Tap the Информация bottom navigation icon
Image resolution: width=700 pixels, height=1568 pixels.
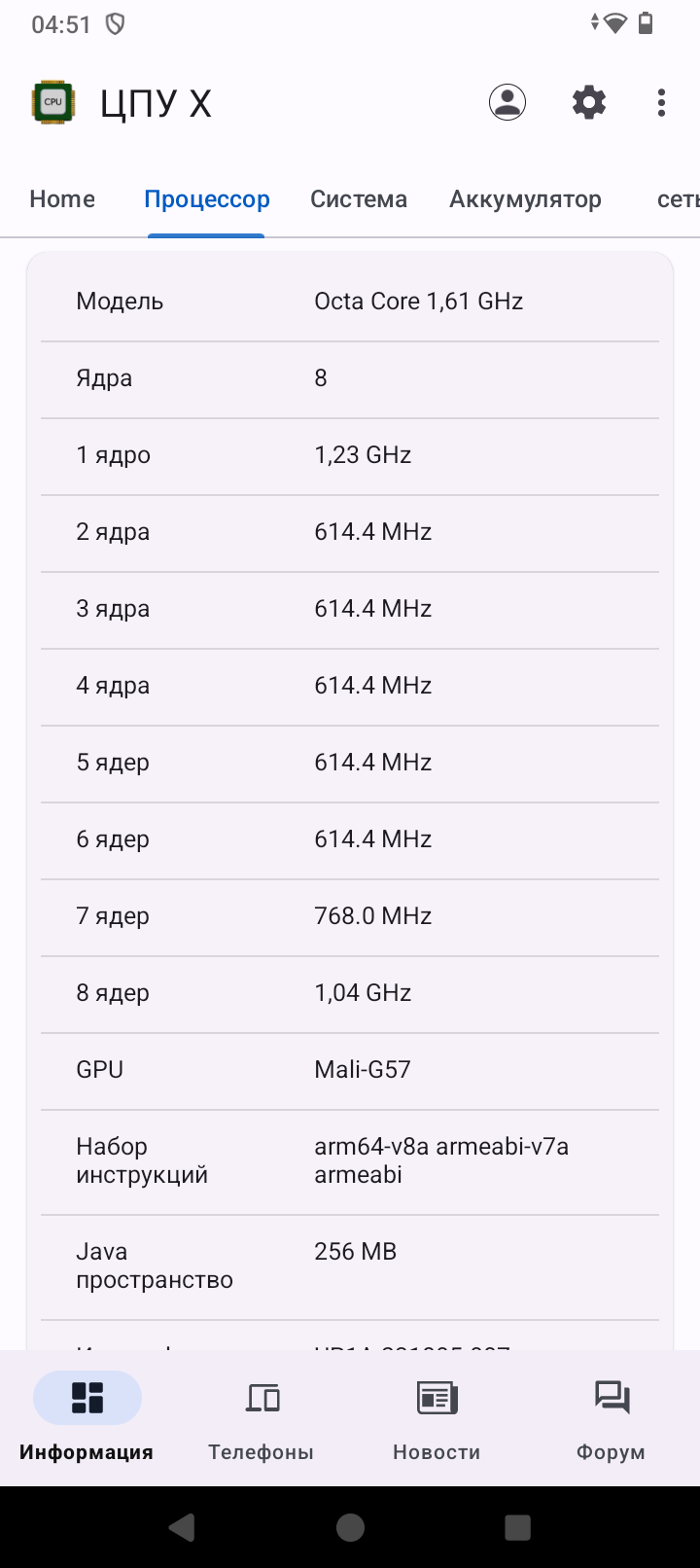point(87,1399)
